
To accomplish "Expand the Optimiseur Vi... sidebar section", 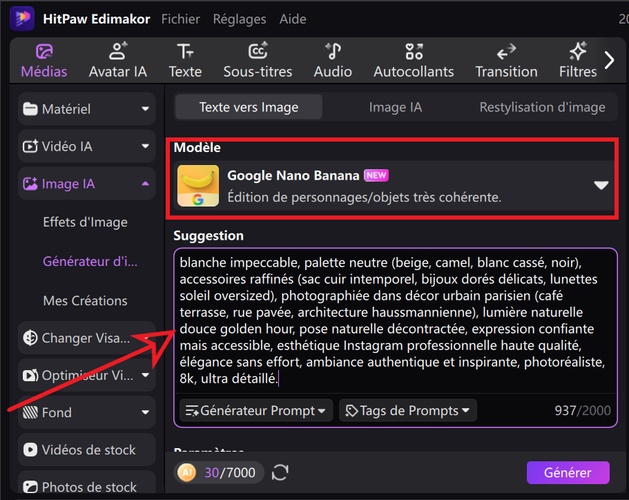I will point(87,375).
